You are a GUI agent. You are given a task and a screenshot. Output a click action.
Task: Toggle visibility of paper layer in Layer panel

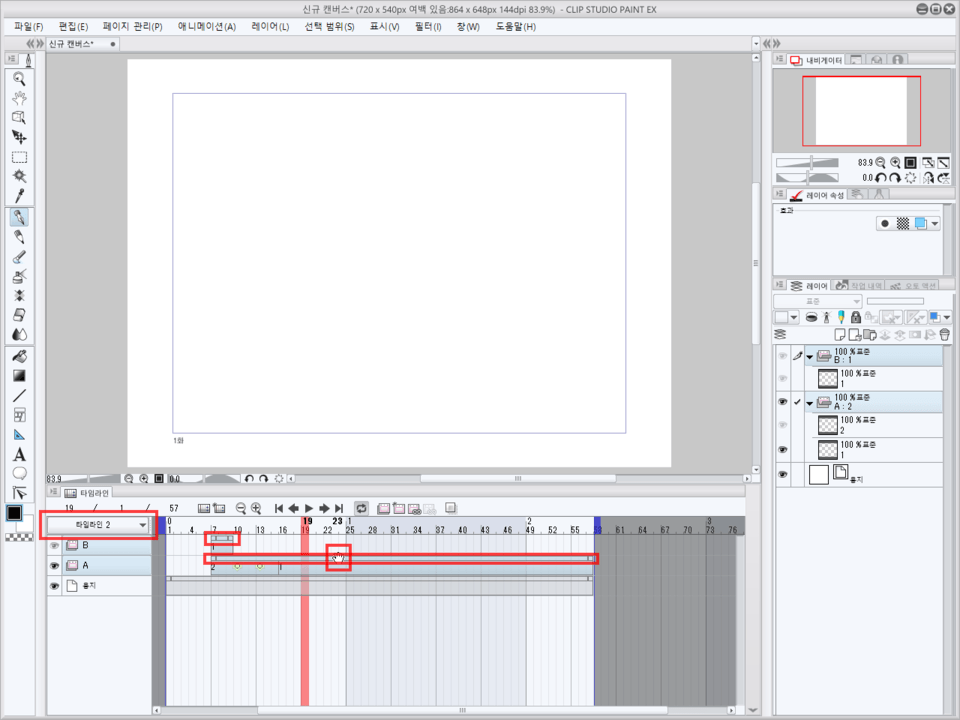783,475
